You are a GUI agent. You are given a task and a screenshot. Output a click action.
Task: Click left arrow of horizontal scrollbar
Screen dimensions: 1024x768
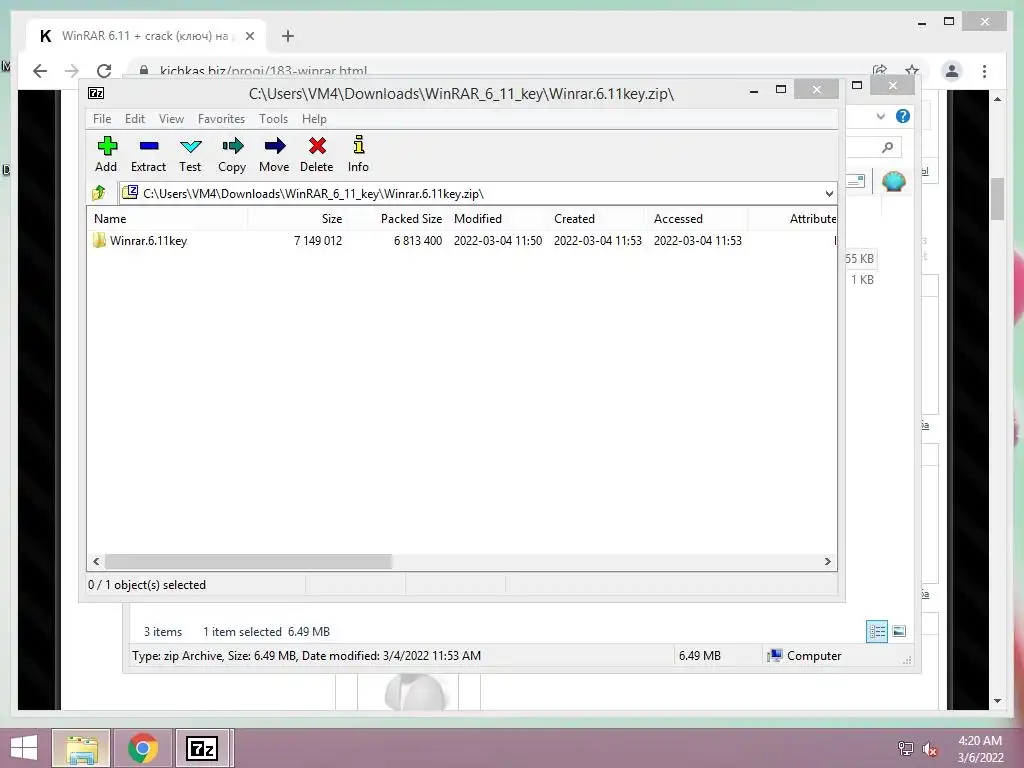coord(97,562)
